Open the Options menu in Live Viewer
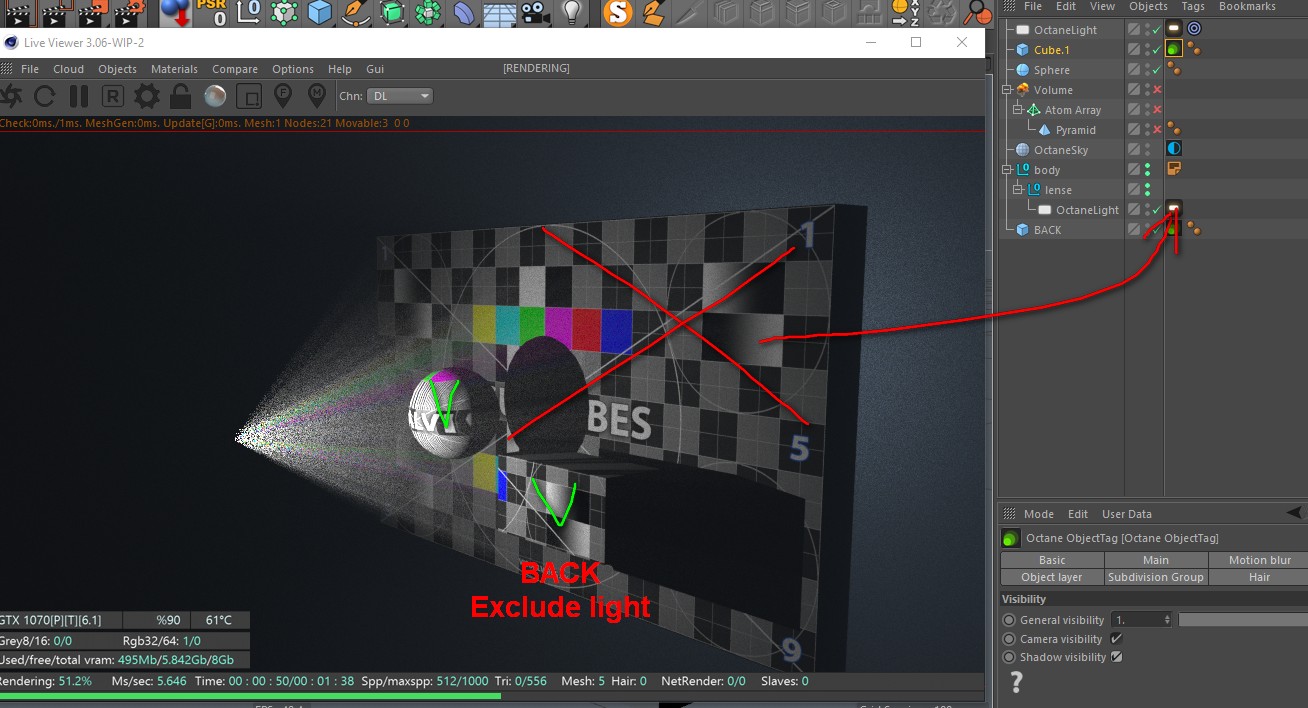The height and width of the screenshot is (708, 1308). pyautogui.click(x=293, y=69)
